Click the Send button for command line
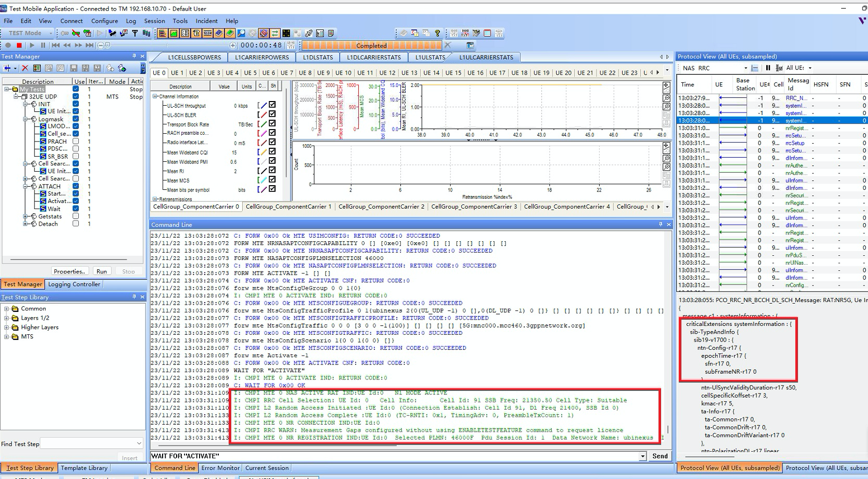This screenshot has width=868, height=479. (x=660, y=456)
